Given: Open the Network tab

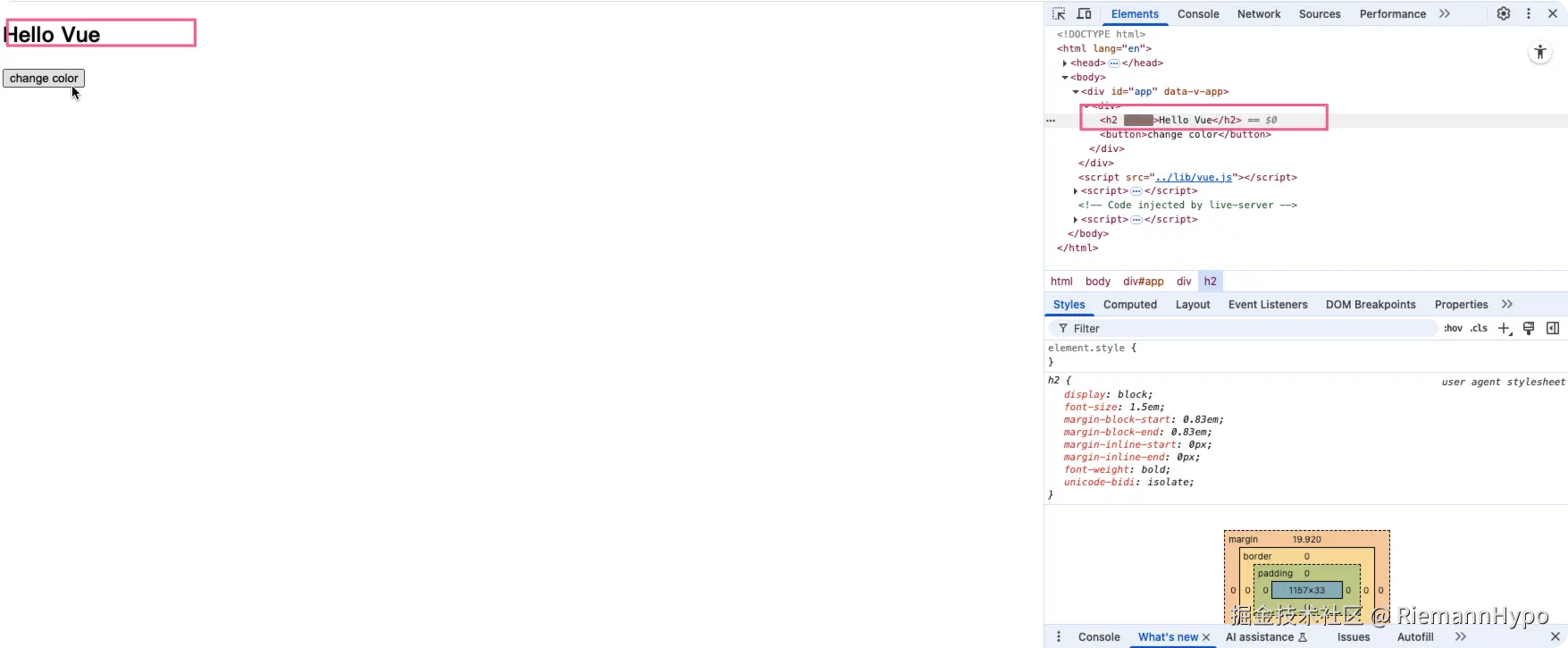Looking at the screenshot, I should click(1259, 14).
